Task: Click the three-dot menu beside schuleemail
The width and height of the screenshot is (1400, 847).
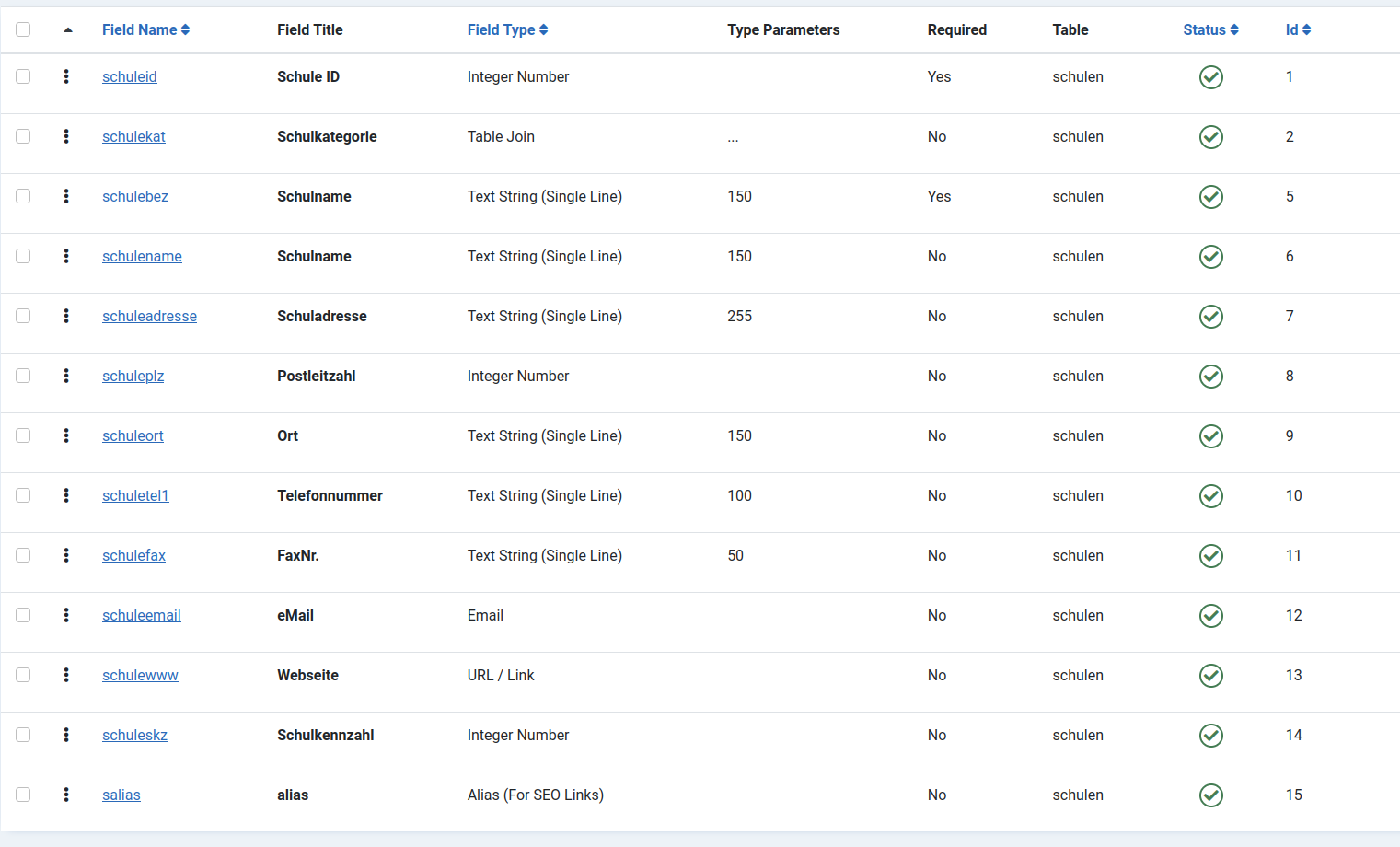Action: click(x=66, y=615)
